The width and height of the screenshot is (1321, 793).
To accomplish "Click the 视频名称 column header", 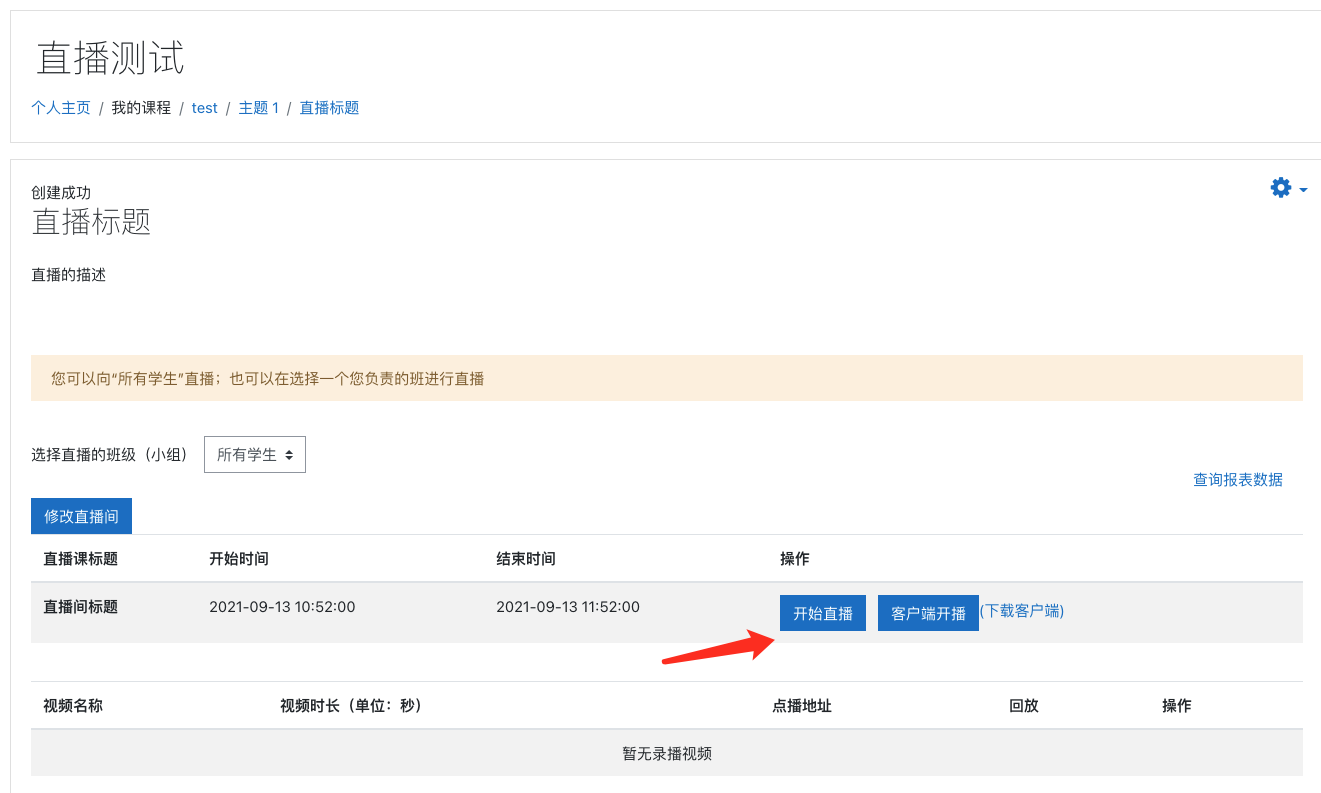I will coord(73,705).
